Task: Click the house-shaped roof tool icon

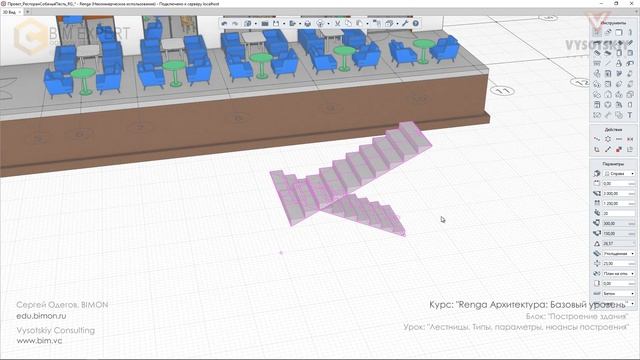Action: point(608,95)
